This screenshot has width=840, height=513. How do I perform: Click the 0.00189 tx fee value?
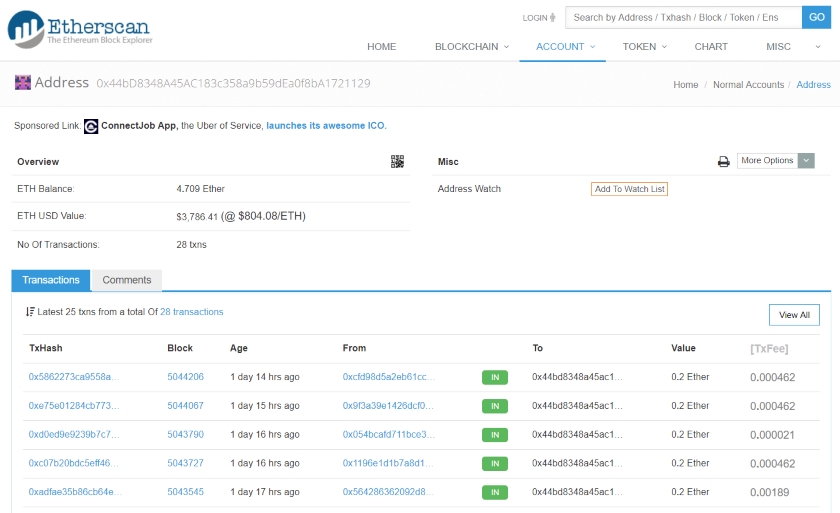pyautogui.click(x=769, y=492)
